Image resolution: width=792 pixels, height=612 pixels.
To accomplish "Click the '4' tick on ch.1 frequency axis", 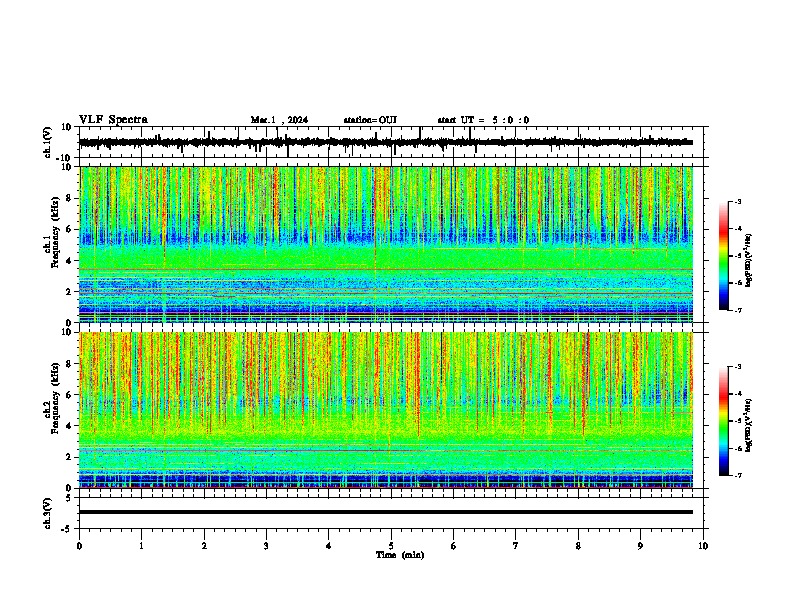I will tap(70, 261).
